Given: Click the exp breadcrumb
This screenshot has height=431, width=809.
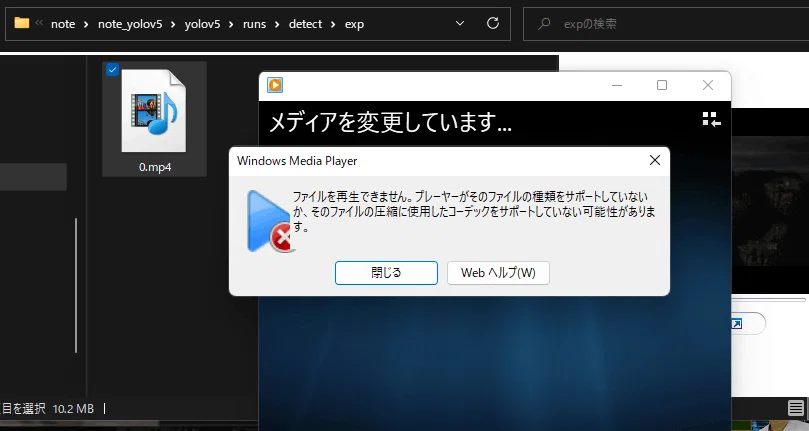Looking at the screenshot, I should click(354, 24).
